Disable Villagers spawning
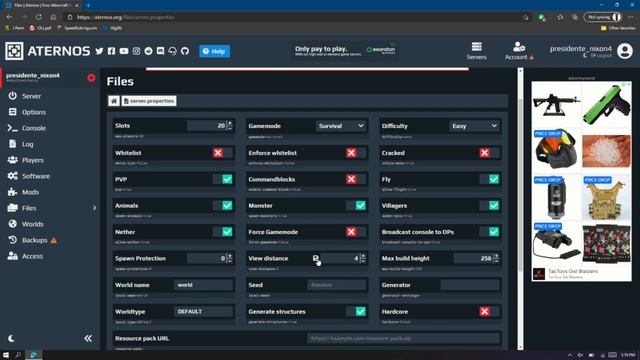The image size is (640, 360). tap(489, 205)
